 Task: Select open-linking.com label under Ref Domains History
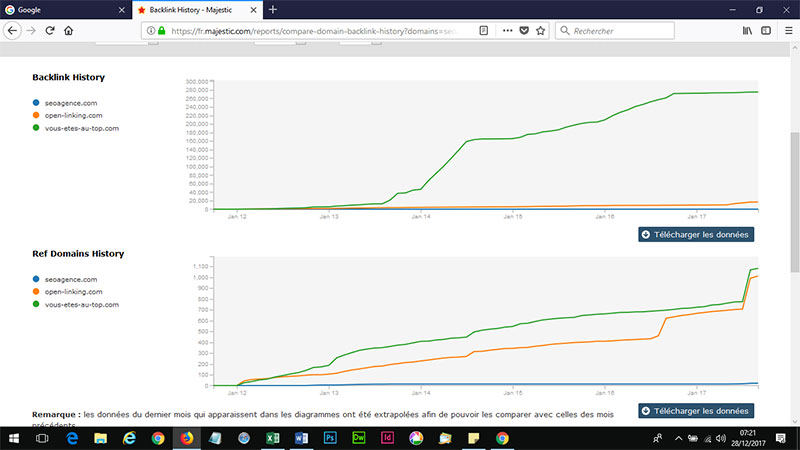click(73, 292)
